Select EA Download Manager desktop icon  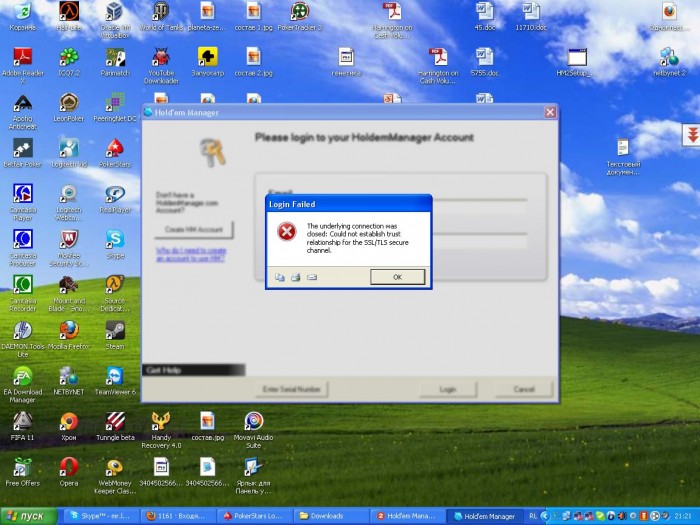(x=22, y=385)
